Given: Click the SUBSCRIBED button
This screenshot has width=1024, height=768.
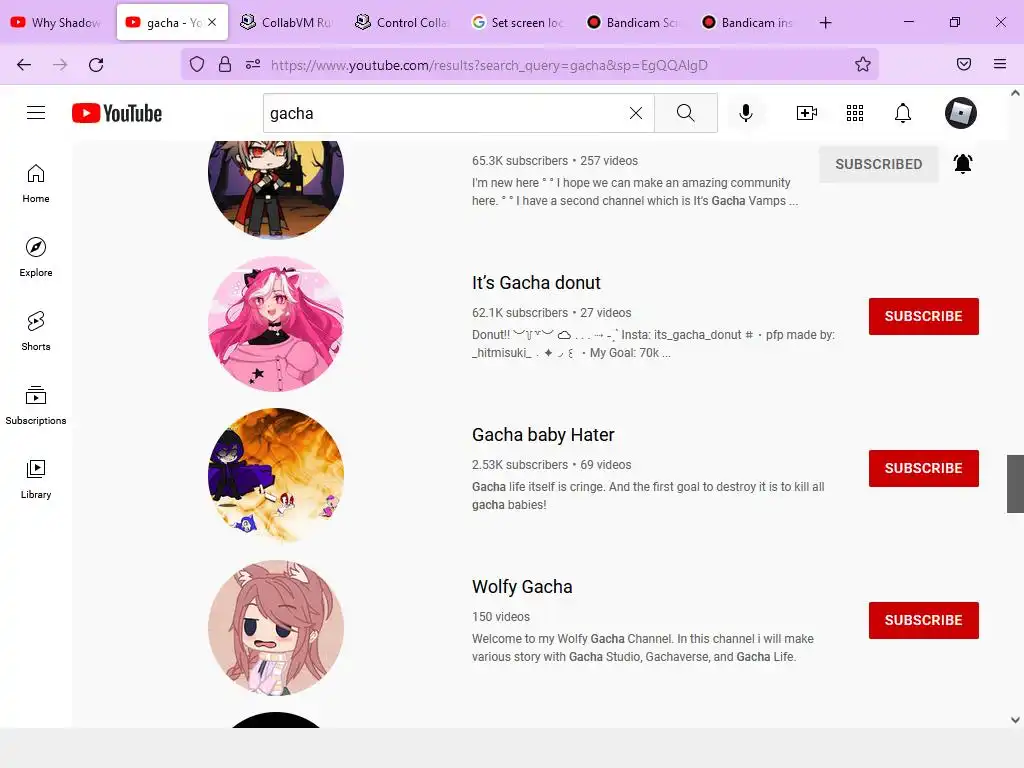Looking at the screenshot, I should (x=878, y=164).
